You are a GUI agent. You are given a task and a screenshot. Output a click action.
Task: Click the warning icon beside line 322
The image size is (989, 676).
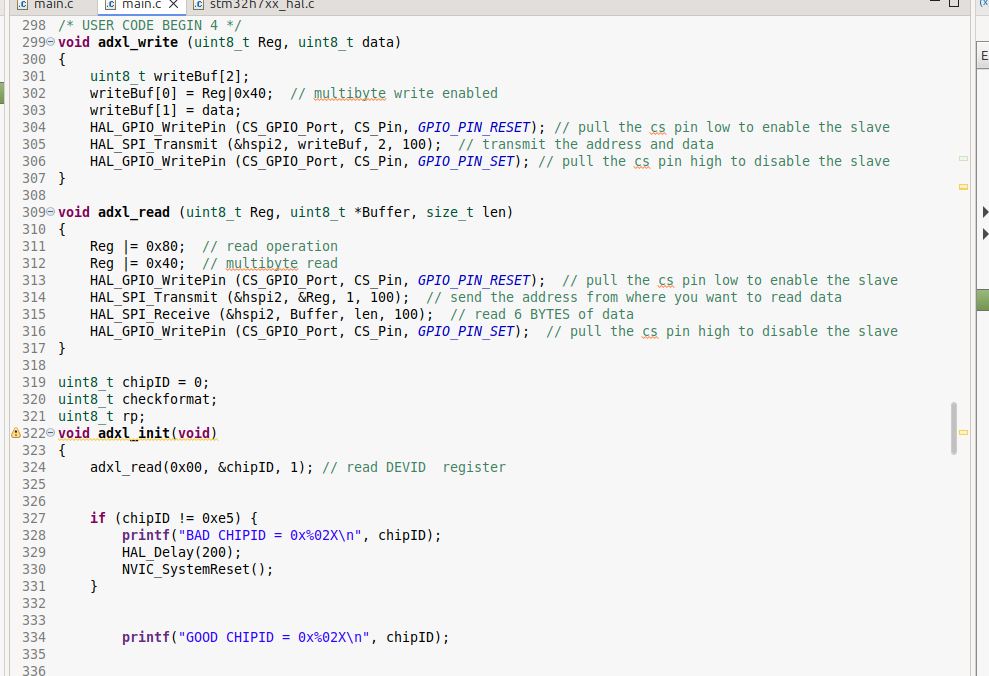pyautogui.click(x=16, y=433)
